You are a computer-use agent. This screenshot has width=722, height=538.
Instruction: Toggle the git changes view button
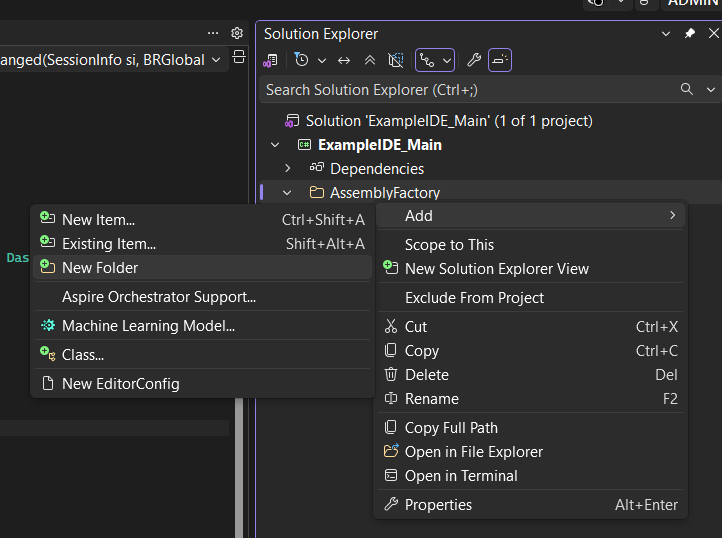tap(427, 60)
